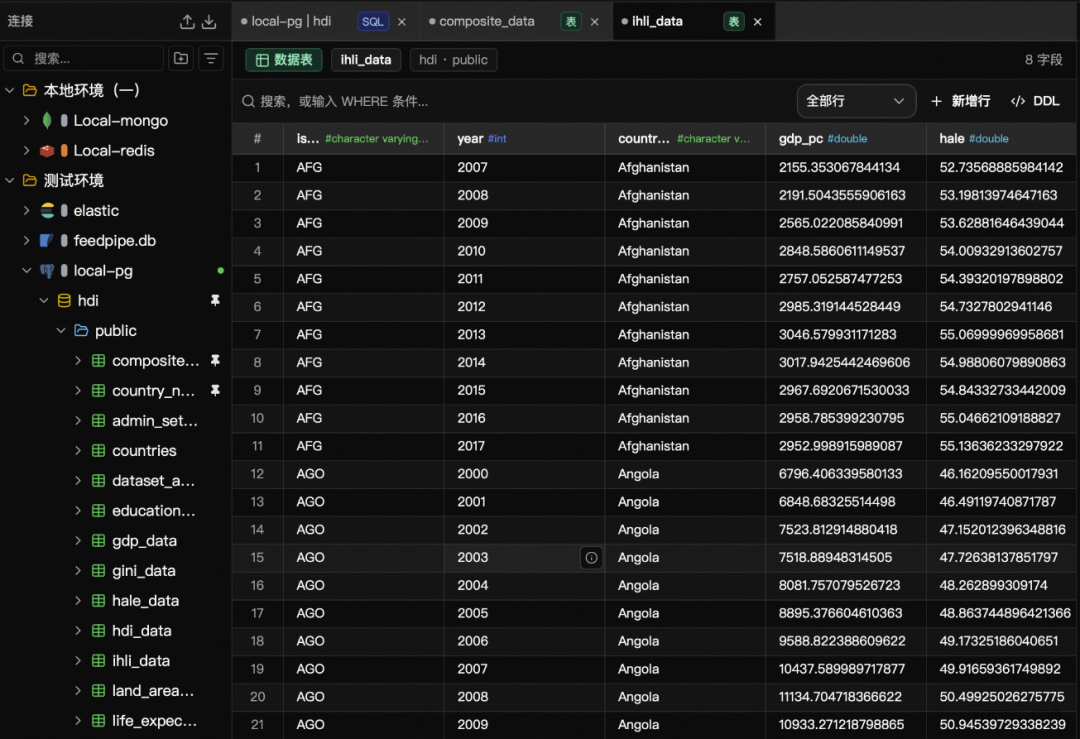Screen dimensions: 1080x739
Task: Click the local-pg PostgreSQL elephant icon
Action: point(47,271)
